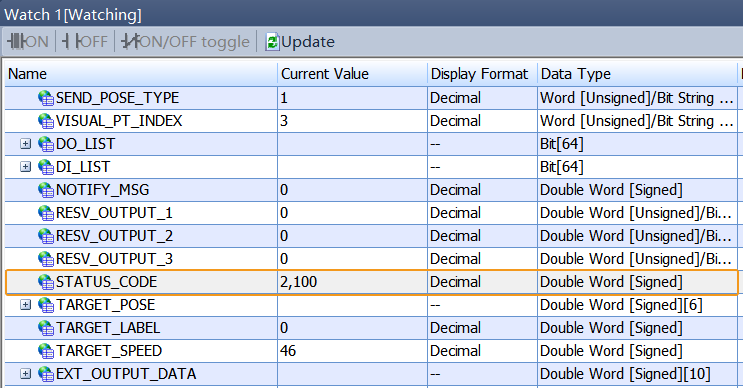The image size is (743, 388).
Task: Expand the TARGET_POSE array
Action: (26, 305)
